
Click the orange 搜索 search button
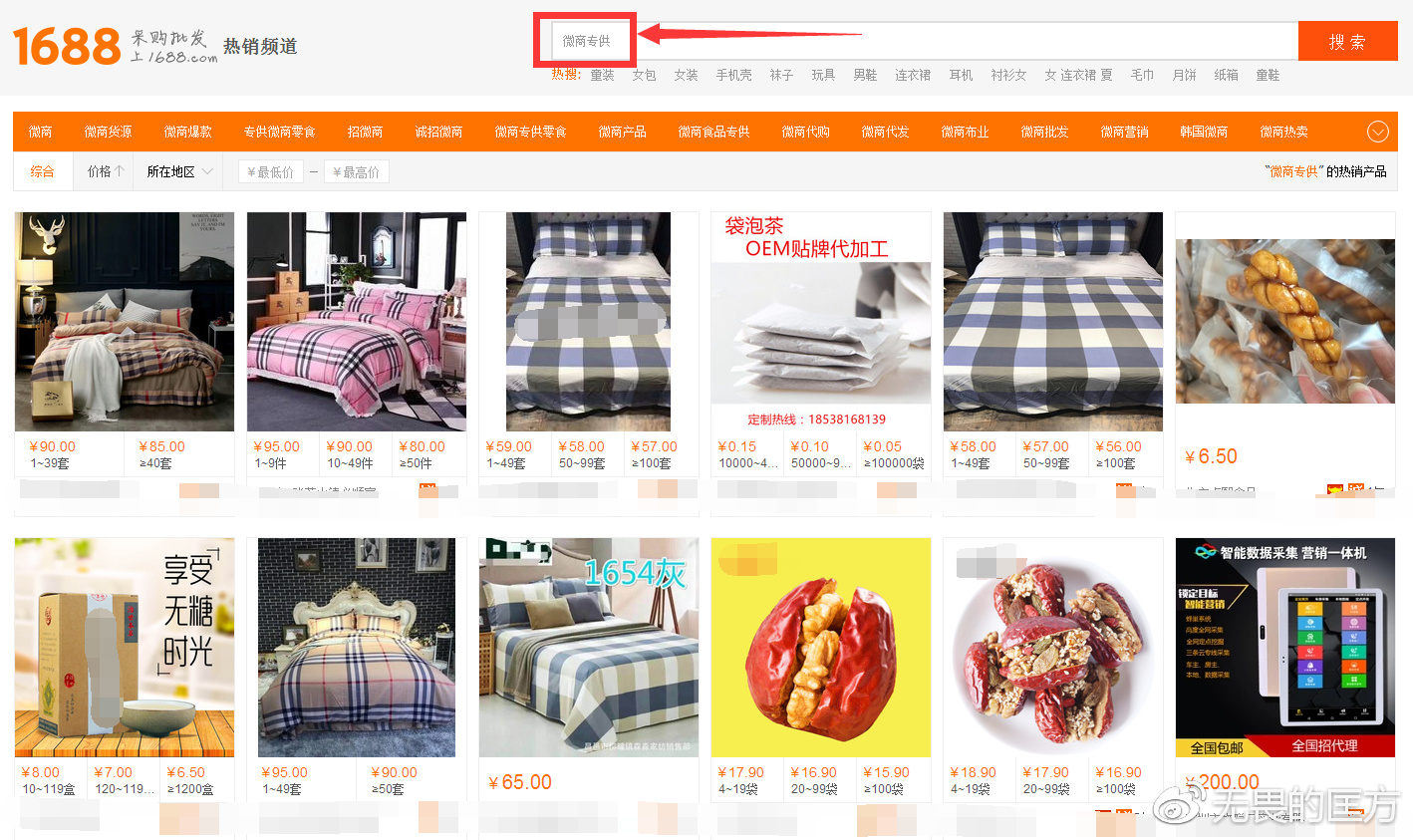pos(1347,41)
